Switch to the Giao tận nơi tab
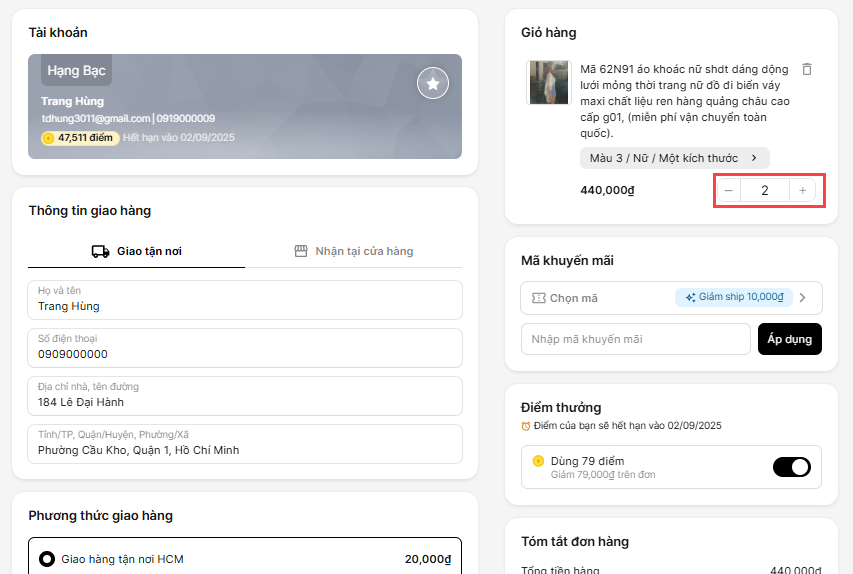The width and height of the screenshot is (853, 574). (x=136, y=251)
